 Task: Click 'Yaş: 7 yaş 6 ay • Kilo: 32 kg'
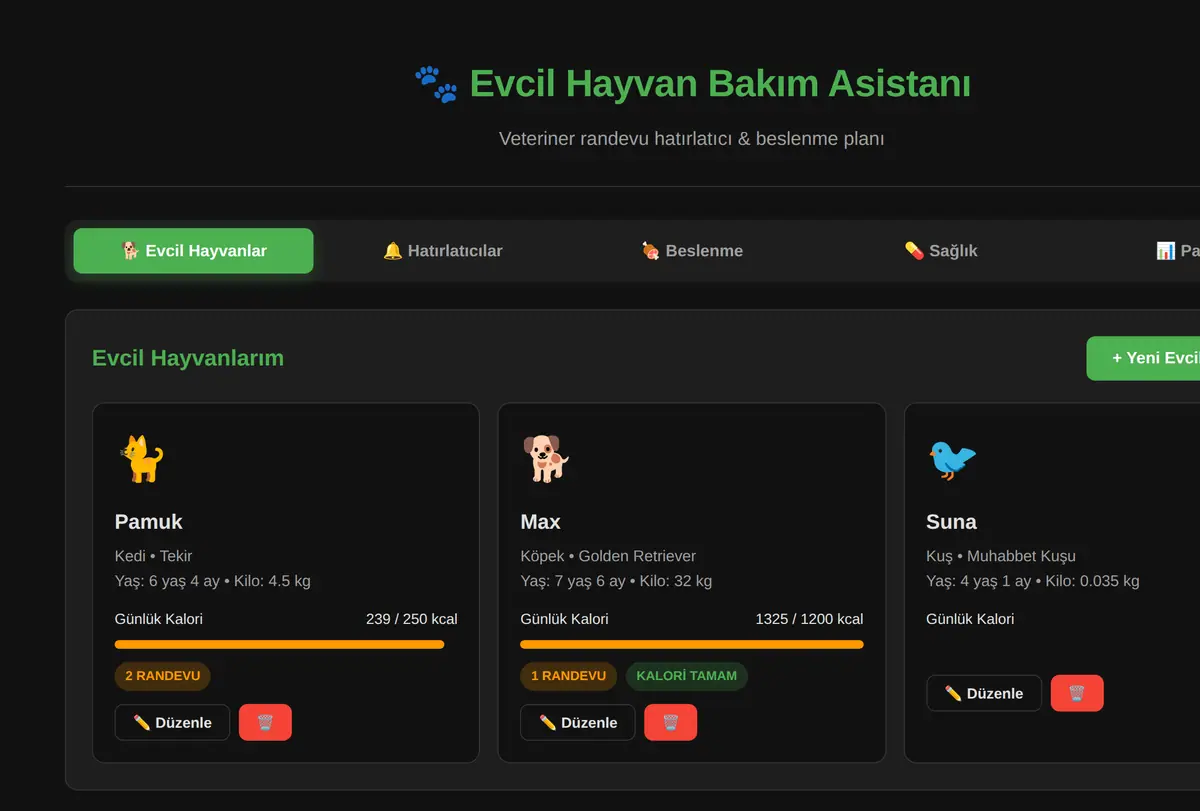pyautogui.click(x=616, y=581)
